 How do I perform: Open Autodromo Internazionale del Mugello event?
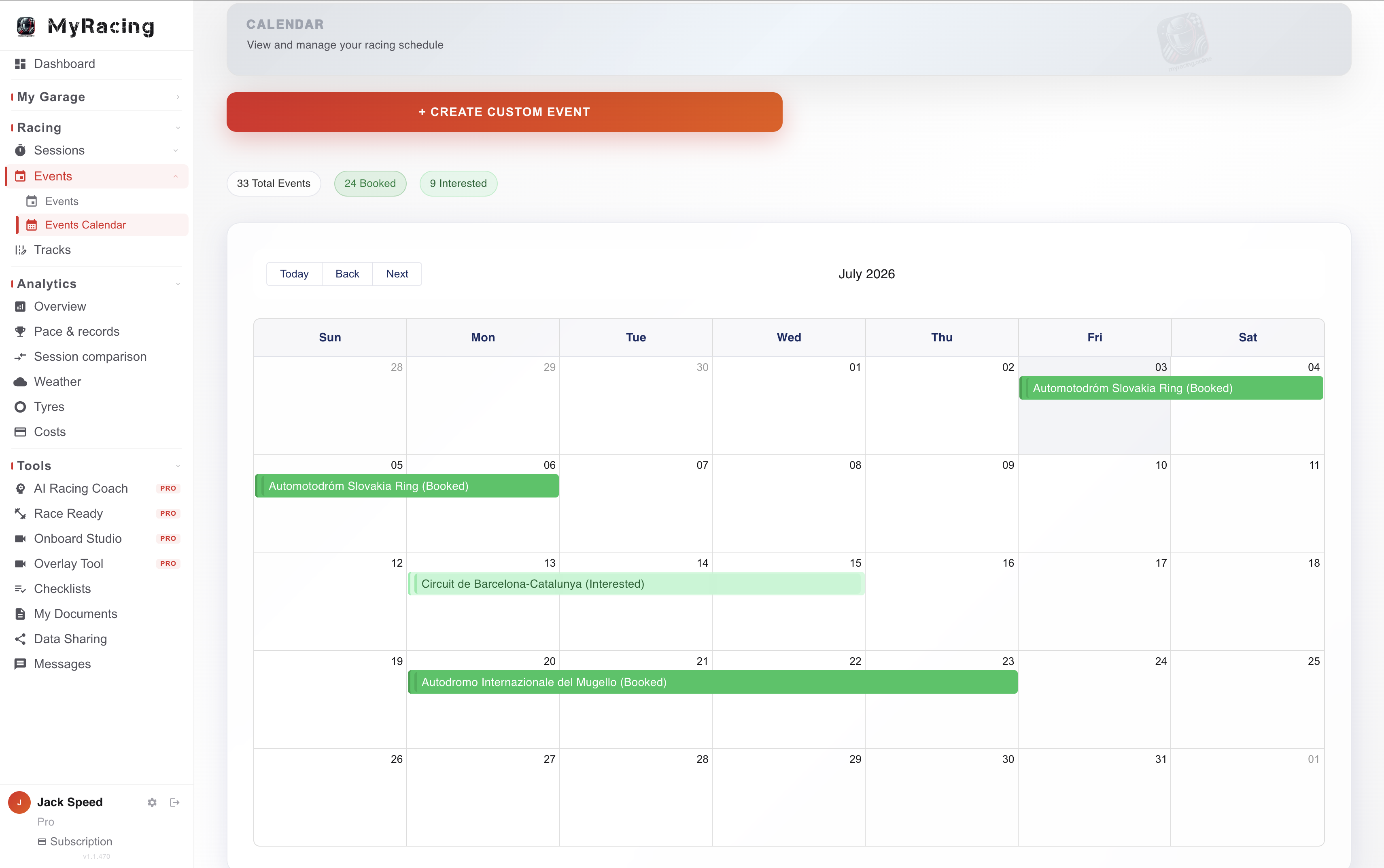click(x=712, y=682)
